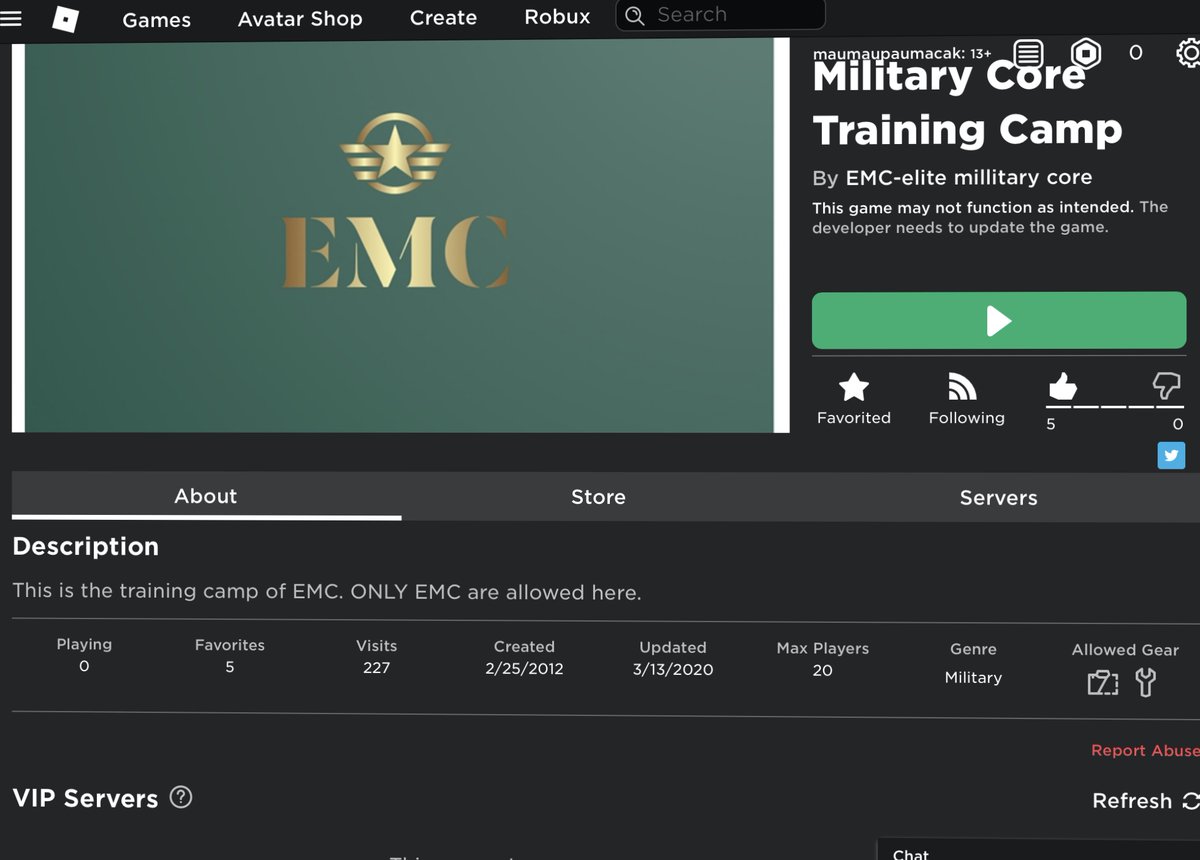Screen dimensions: 1200x860
Task: Click the Updated date 3/13/2020
Action: (673, 670)
